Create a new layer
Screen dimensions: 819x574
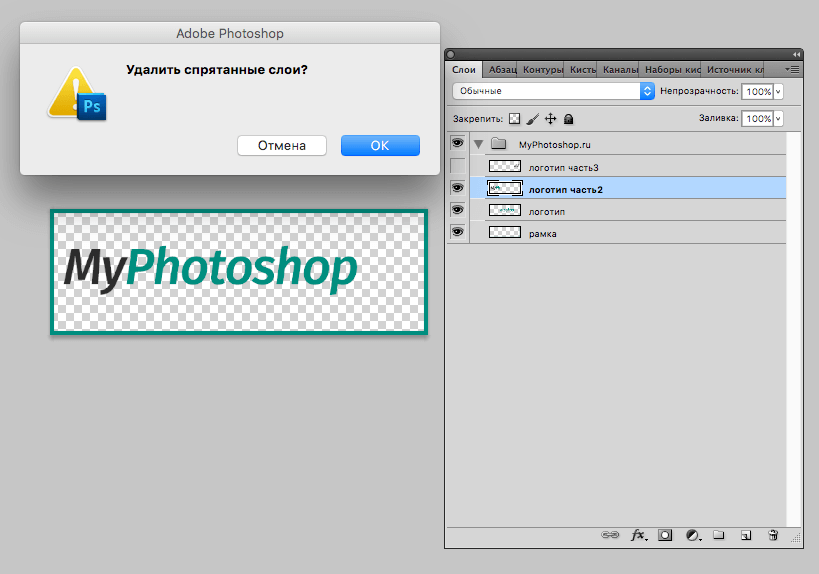tap(745, 536)
